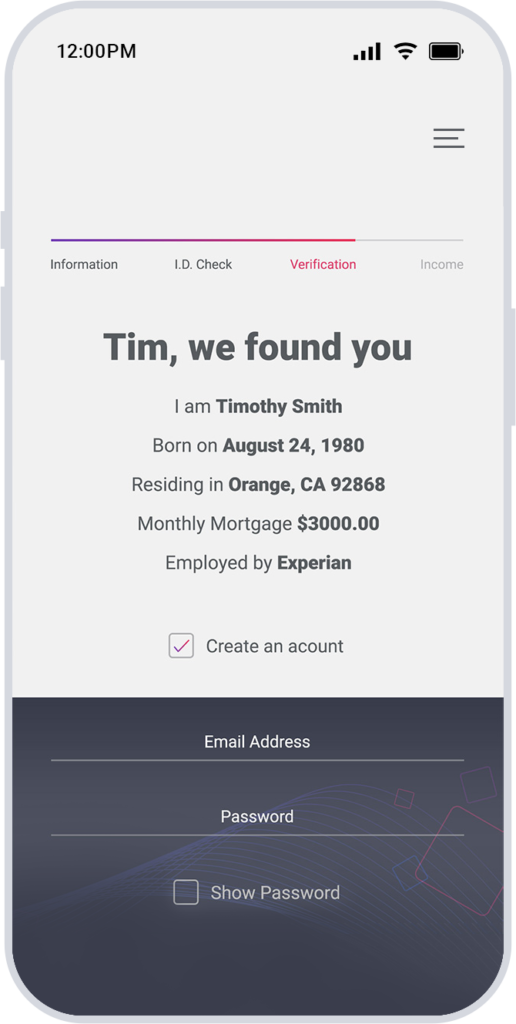Click the Show Password label text
516x1024 pixels.
tap(275, 893)
